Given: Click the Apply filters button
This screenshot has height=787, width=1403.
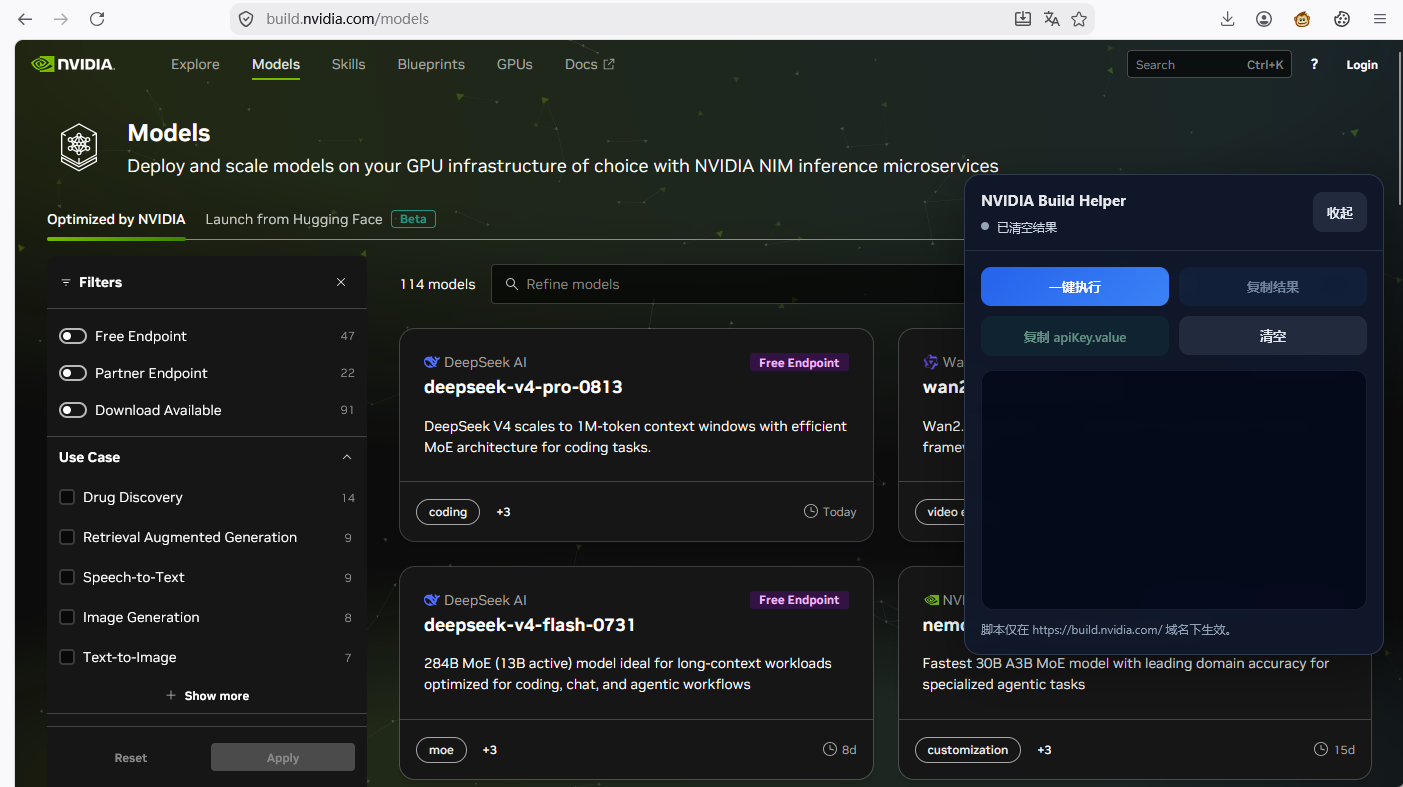Looking at the screenshot, I should [x=283, y=757].
